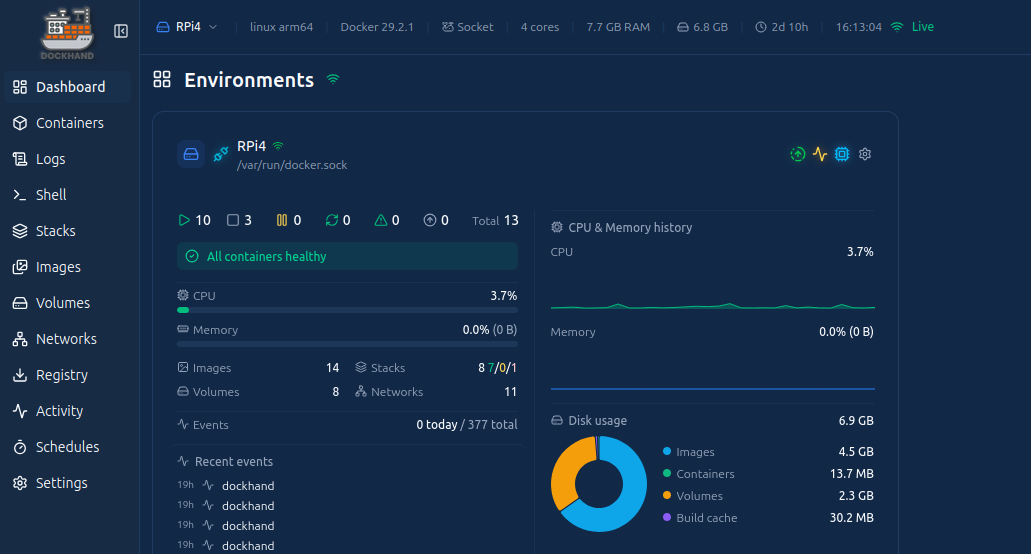The image size is (1031, 554).
Task: Click the CPU usage progress bar
Action: 347,310
